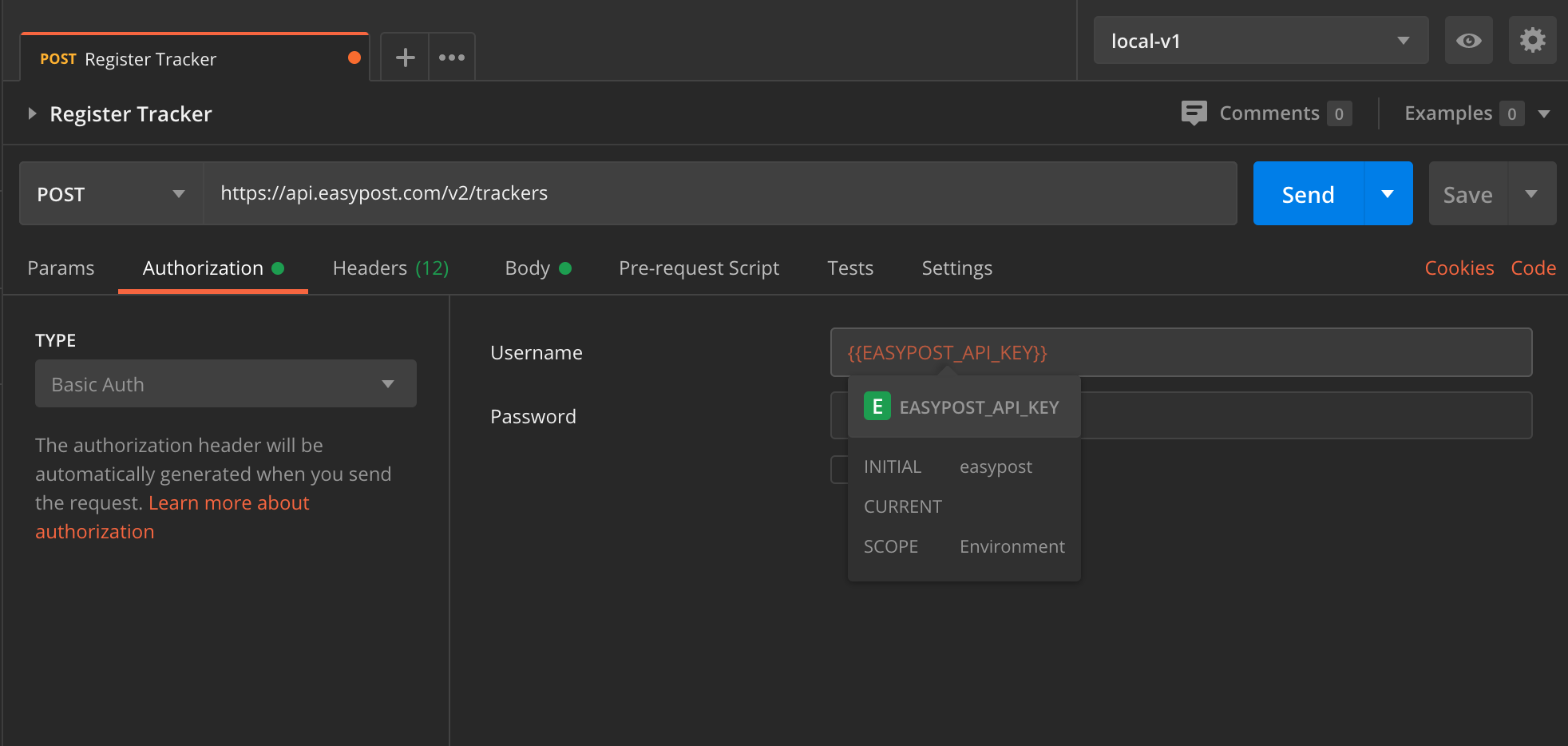Open Comments using the comment icon

point(1194,113)
